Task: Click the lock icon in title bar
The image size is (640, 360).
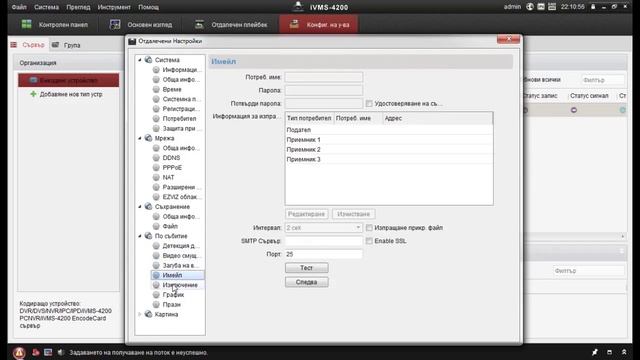Action: click(x=593, y=7)
